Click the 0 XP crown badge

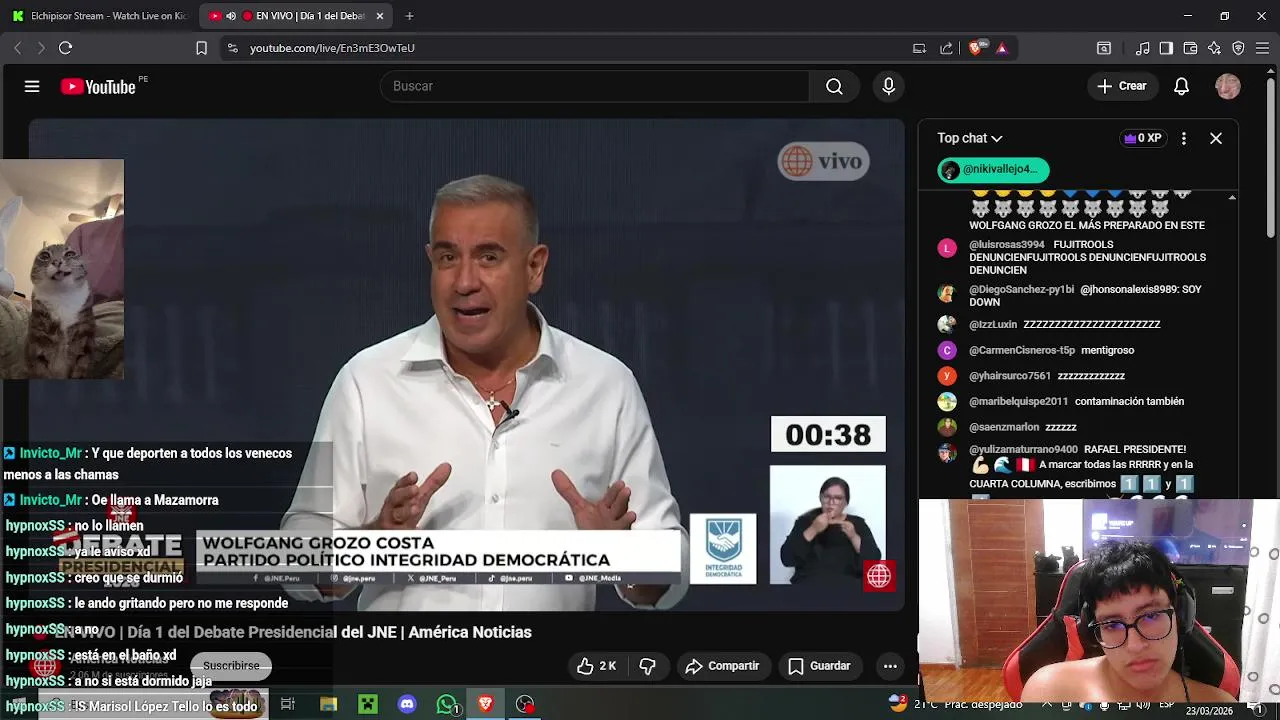[x=1142, y=138]
